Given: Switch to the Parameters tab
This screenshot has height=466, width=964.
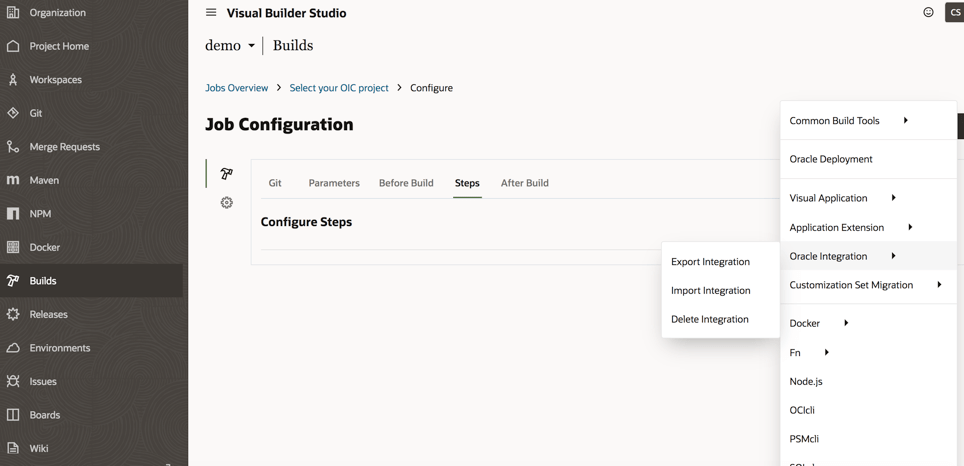Looking at the screenshot, I should [334, 183].
